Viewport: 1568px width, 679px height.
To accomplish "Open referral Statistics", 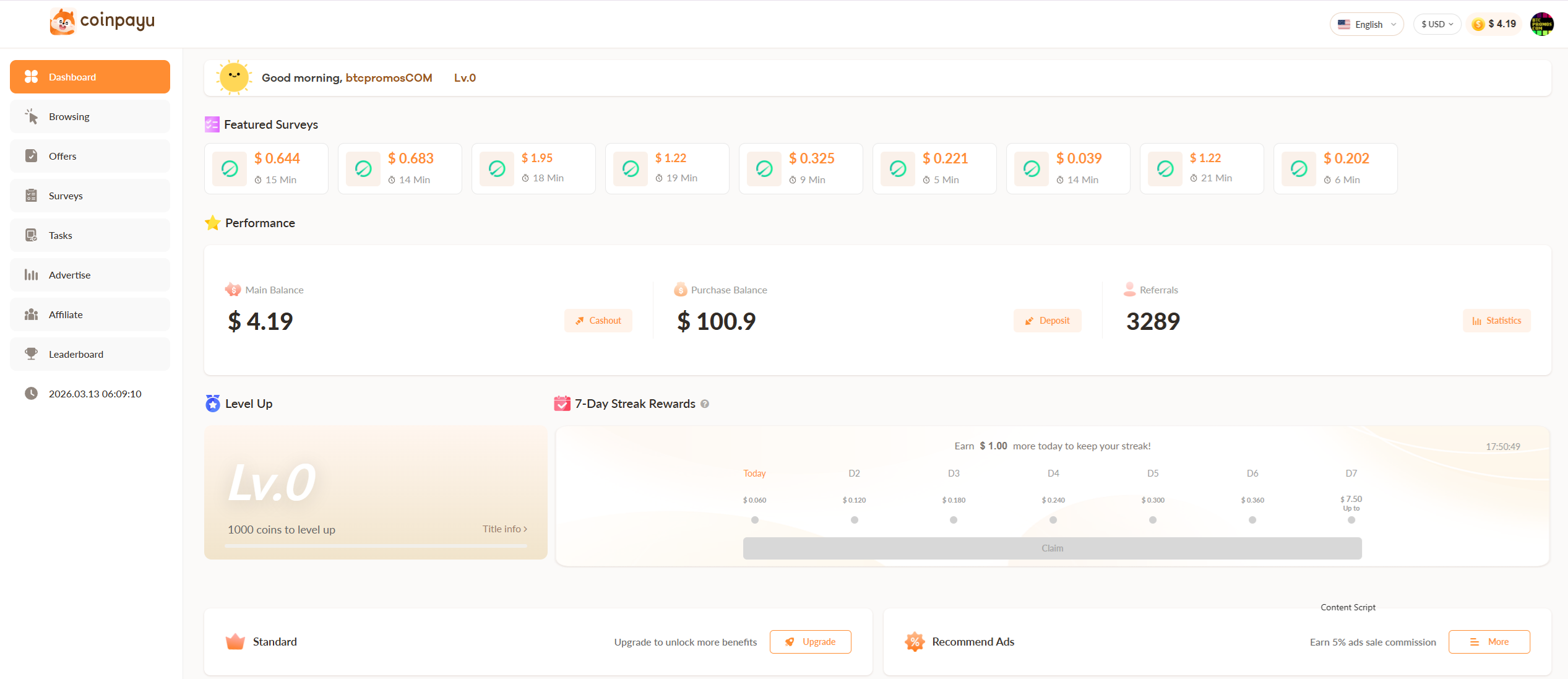I will coord(1496,321).
